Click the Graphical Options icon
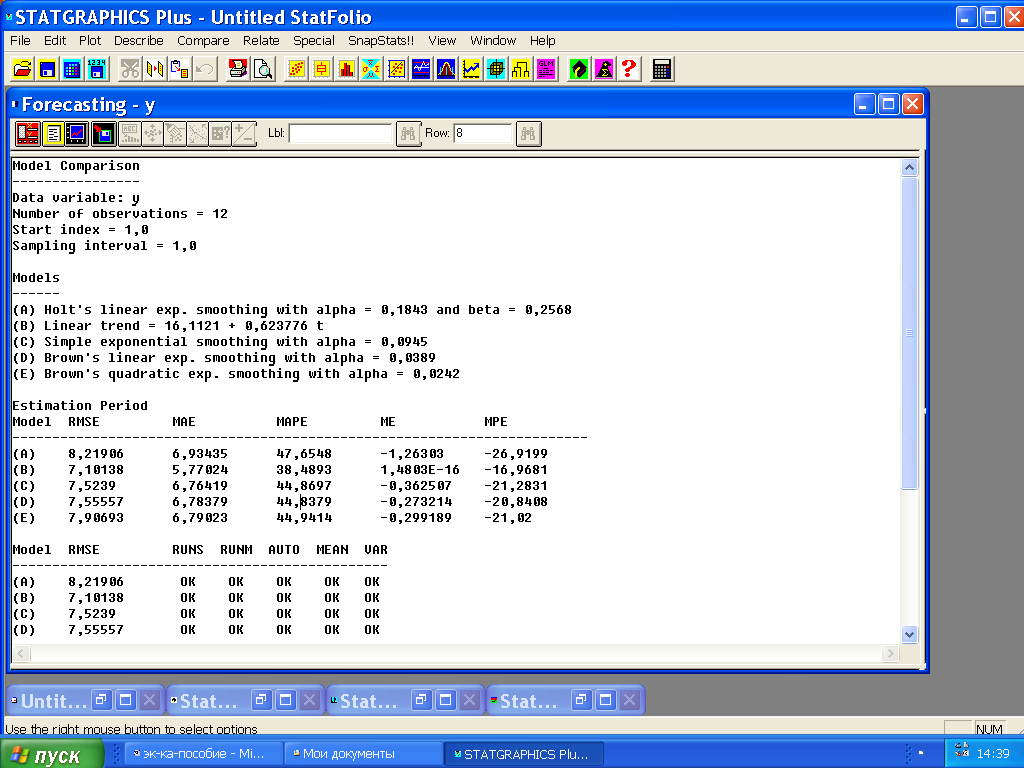 point(76,134)
